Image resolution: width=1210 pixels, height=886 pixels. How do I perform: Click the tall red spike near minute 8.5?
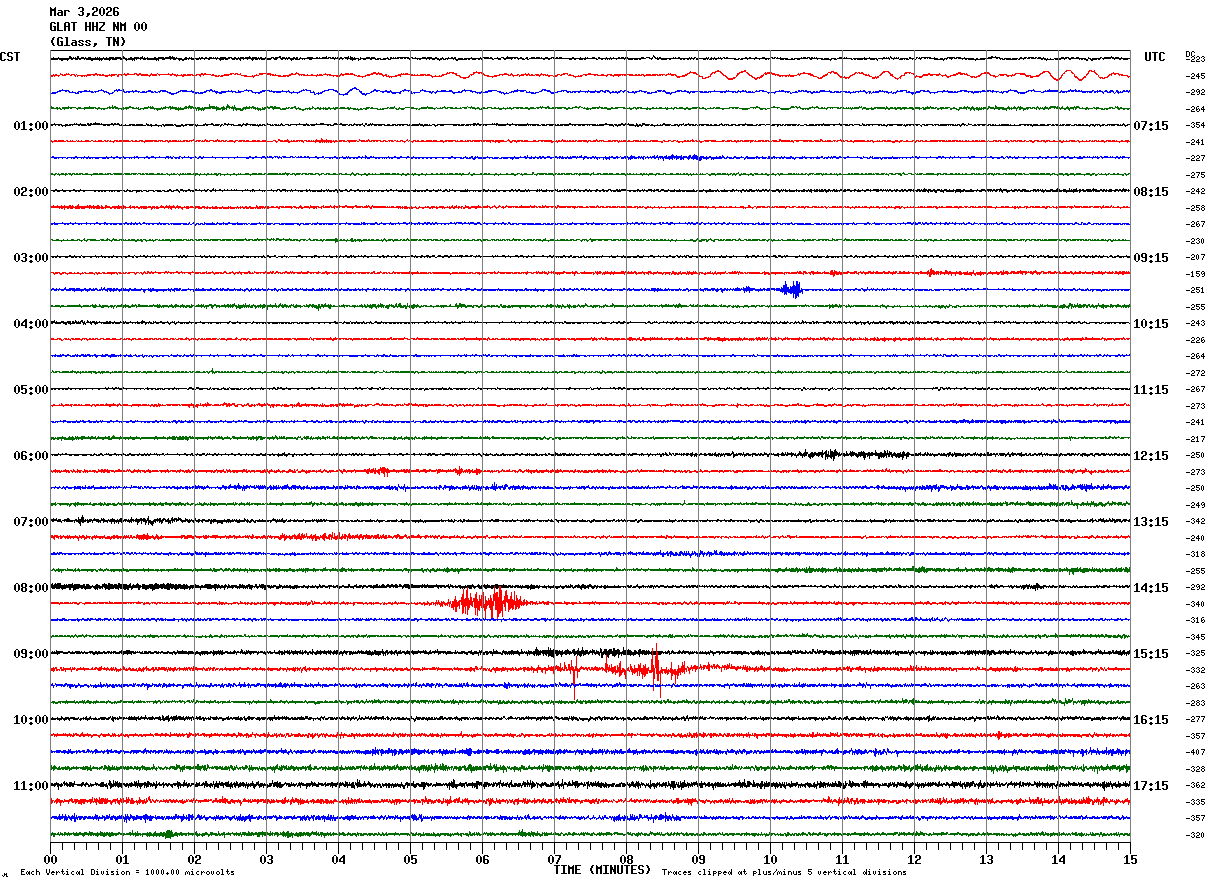point(656,668)
